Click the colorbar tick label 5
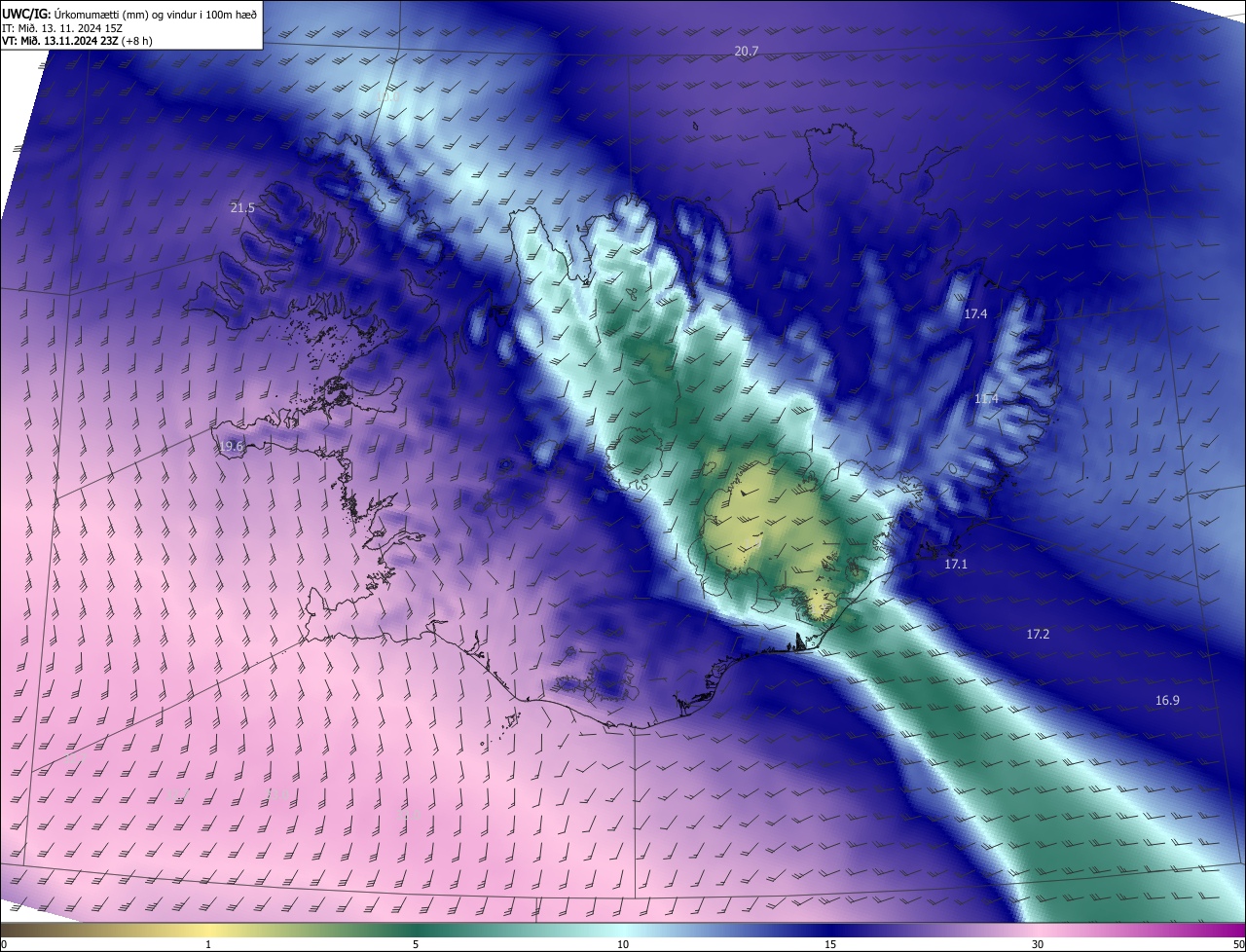The height and width of the screenshot is (952, 1246). click(416, 945)
